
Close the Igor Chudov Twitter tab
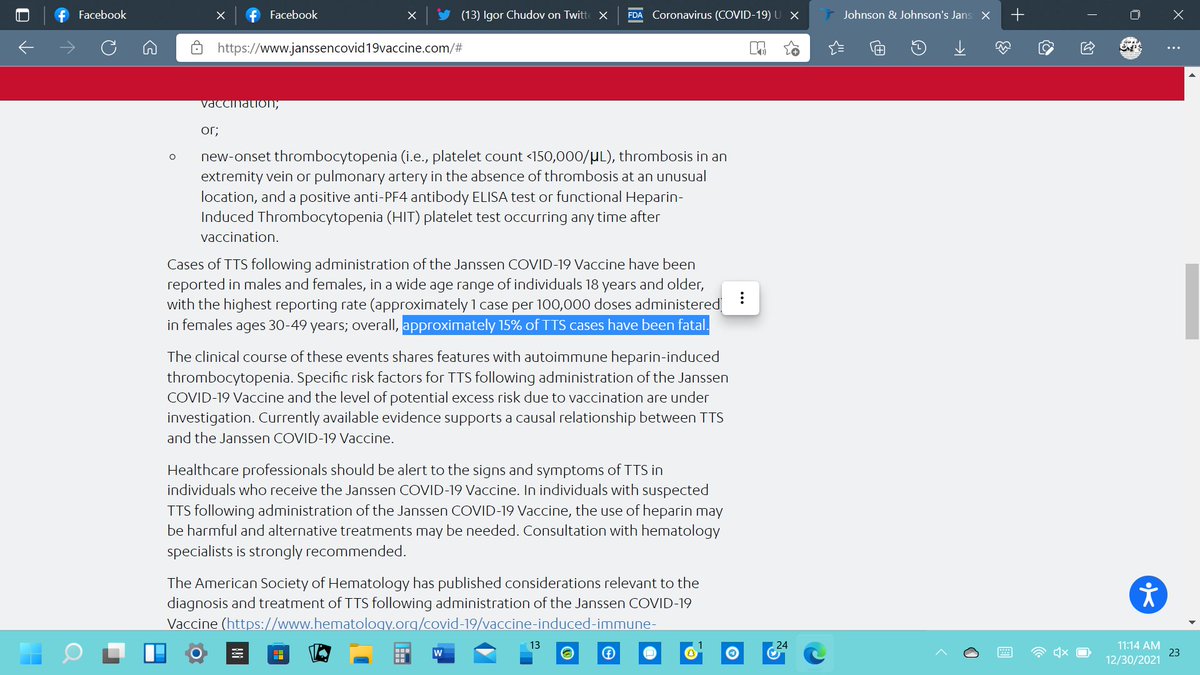click(603, 15)
